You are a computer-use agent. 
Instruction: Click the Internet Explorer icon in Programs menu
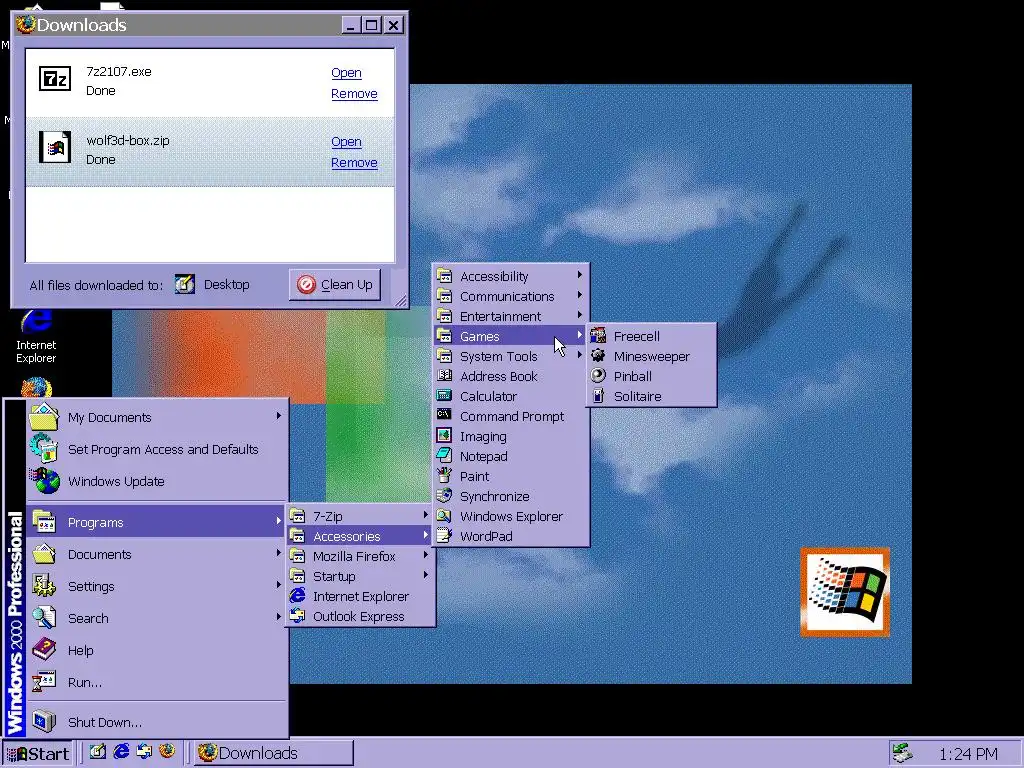(298, 596)
